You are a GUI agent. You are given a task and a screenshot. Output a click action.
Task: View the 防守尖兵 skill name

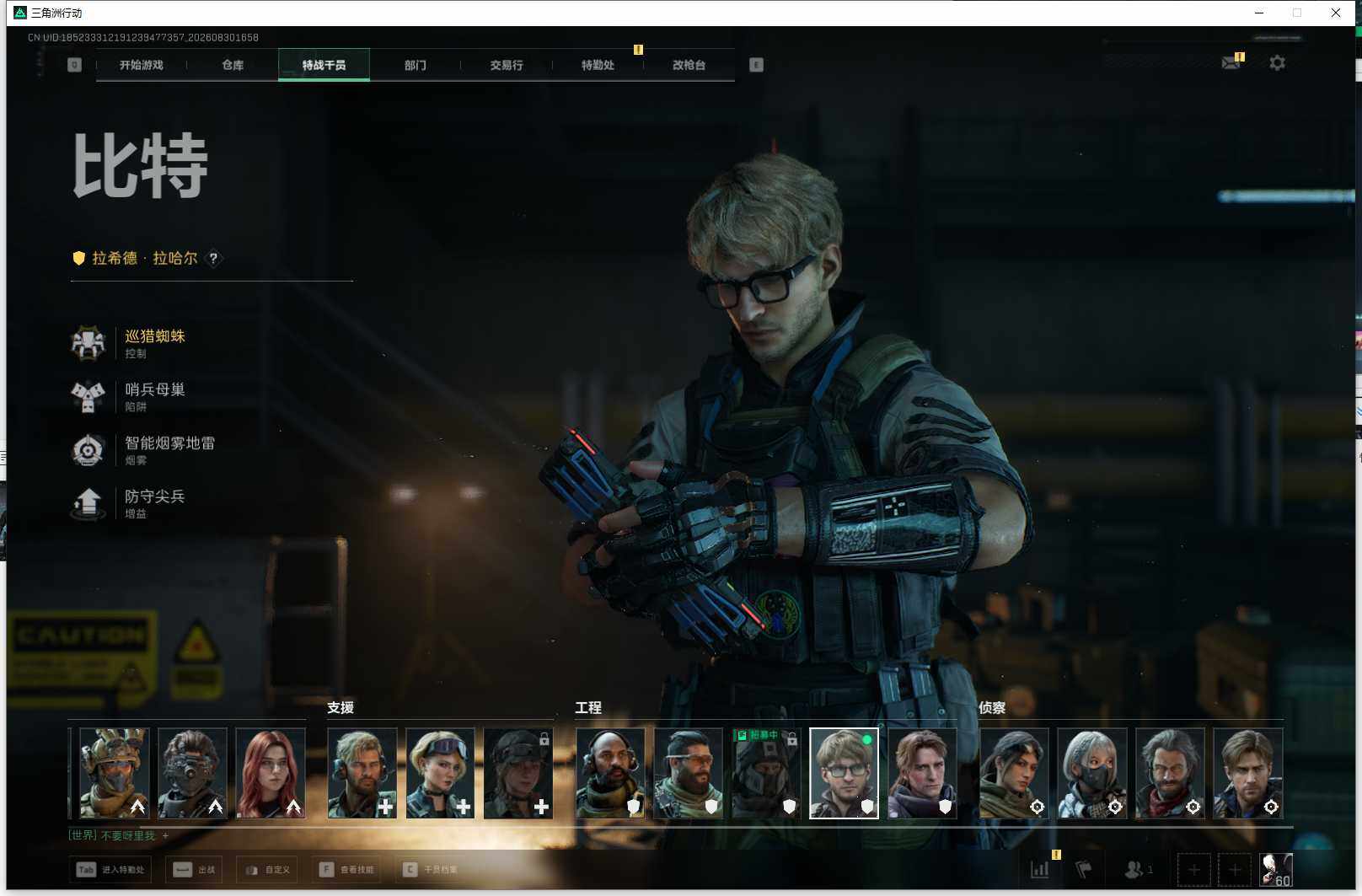click(155, 496)
